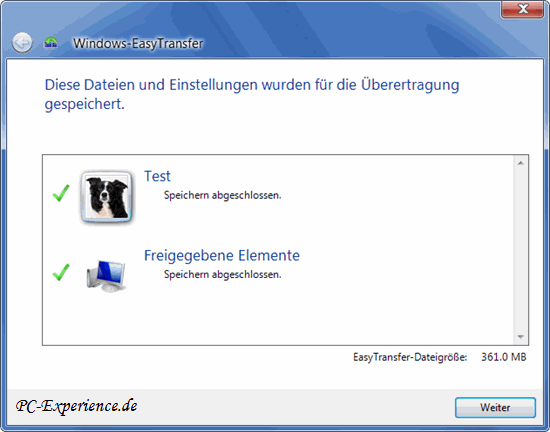
Task: Click the scrollbar down arrow
Action: point(521,337)
